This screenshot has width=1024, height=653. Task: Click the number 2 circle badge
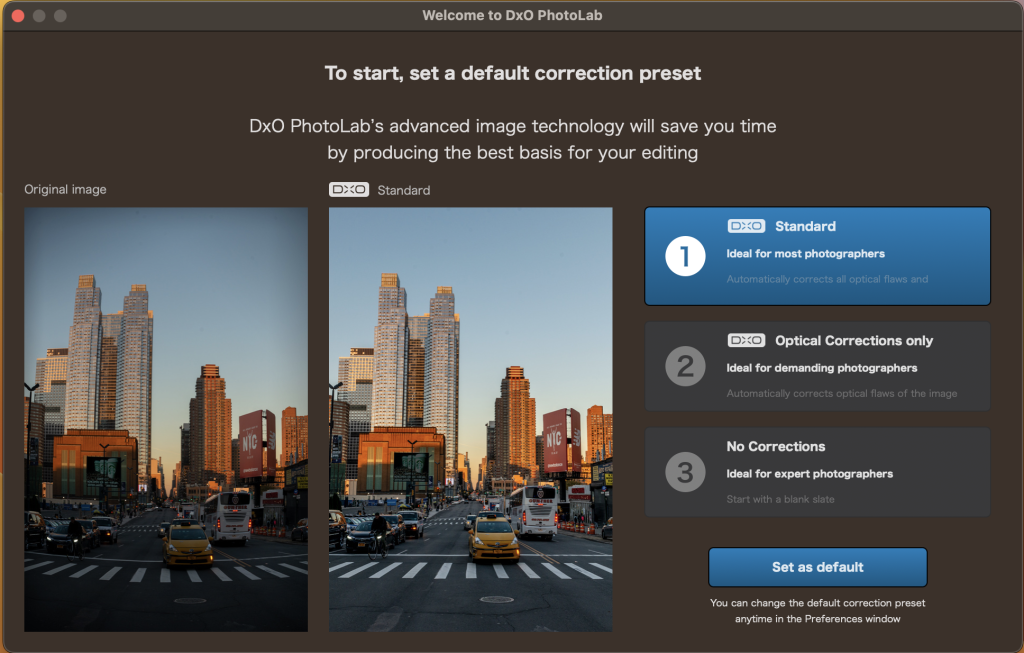(685, 366)
